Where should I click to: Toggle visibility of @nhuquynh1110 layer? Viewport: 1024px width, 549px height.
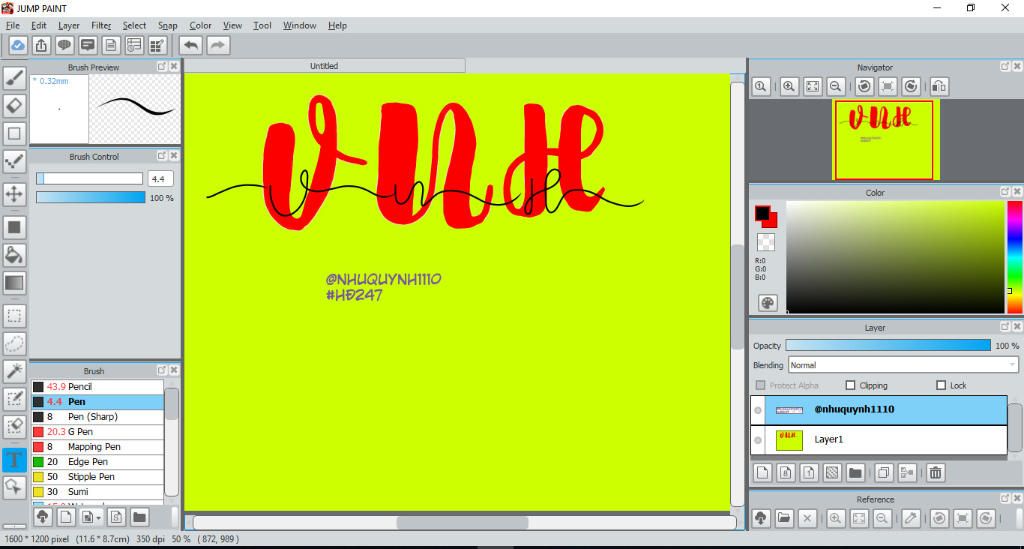tap(758, 410)
